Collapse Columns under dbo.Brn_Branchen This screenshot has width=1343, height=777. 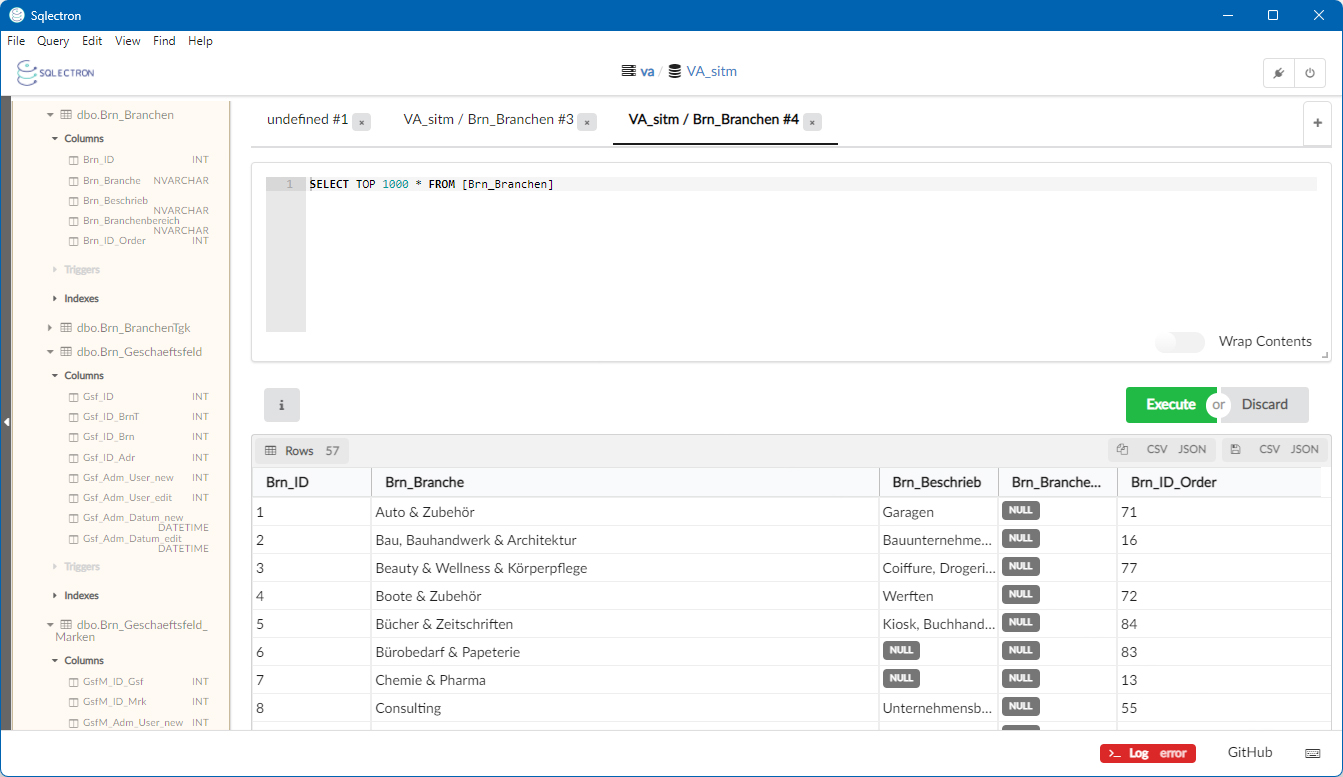point(56,139)
